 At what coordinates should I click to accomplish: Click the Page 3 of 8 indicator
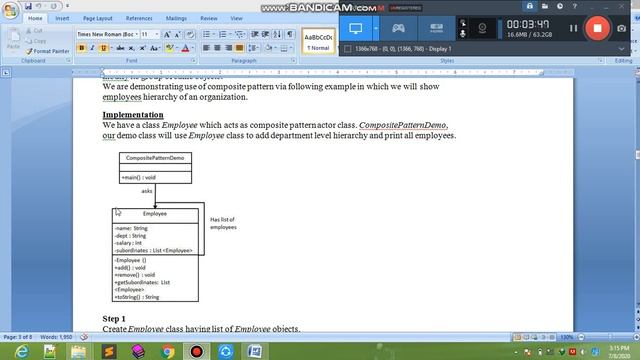coord(18,337)
